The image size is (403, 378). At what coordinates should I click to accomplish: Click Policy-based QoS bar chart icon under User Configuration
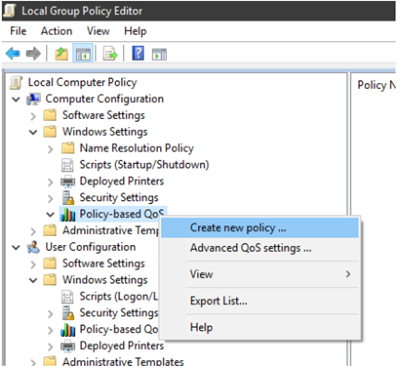(x=68, y=330)
